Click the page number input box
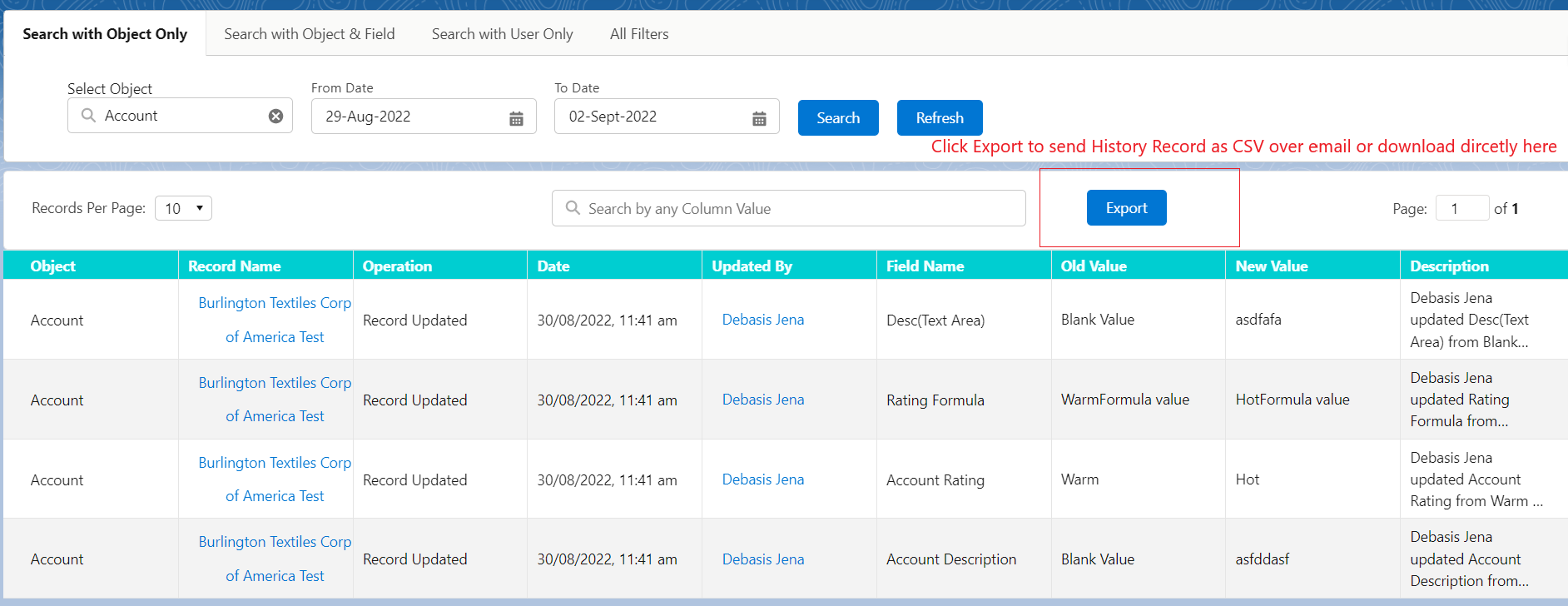Screen dimensions: 1568x606 tap(1461, 208)
